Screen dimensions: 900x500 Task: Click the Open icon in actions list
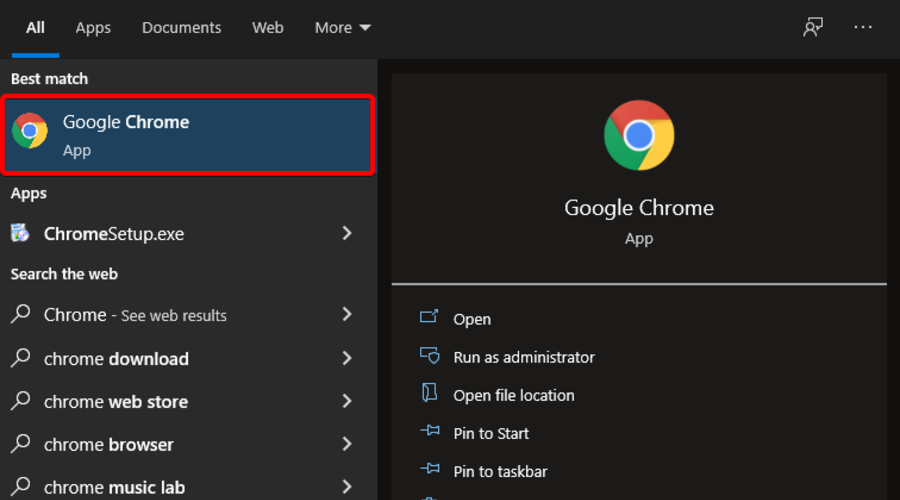coord(430,318)
